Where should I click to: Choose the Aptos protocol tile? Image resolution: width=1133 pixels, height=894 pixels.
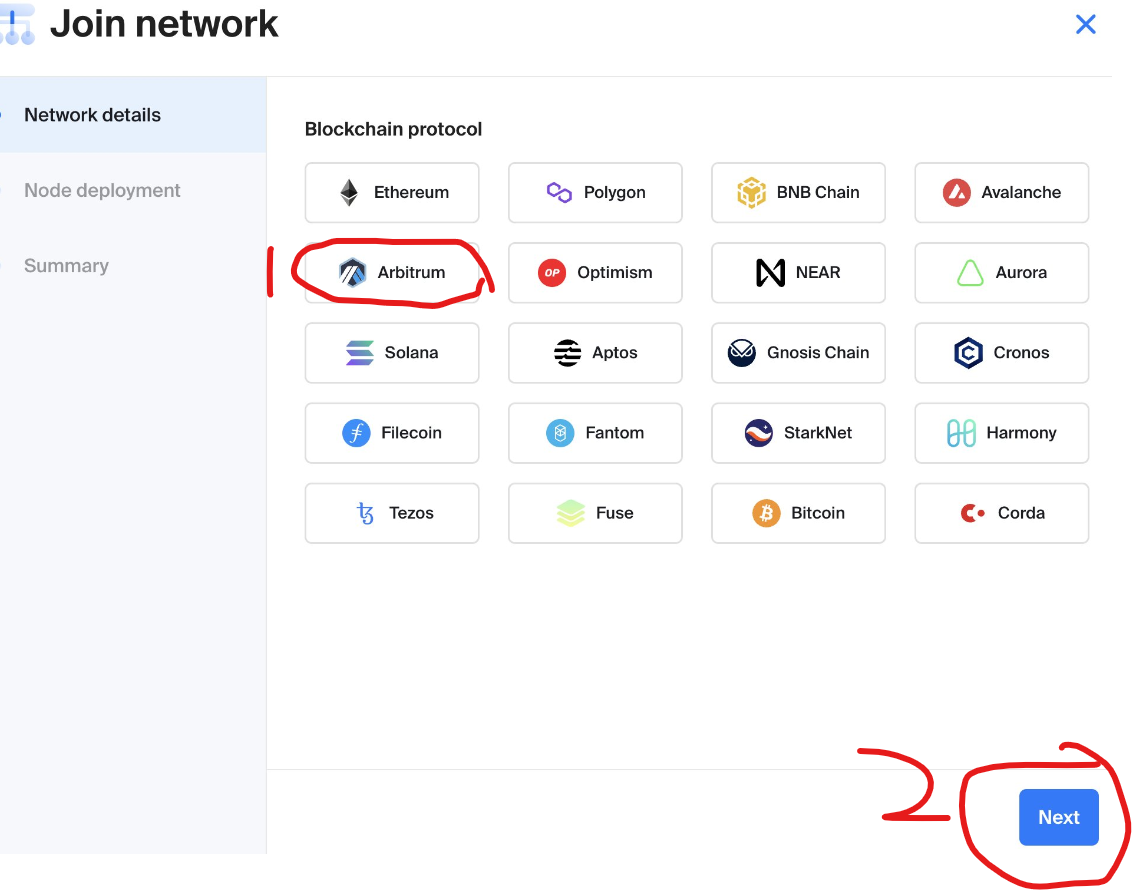tap(595, 353)
